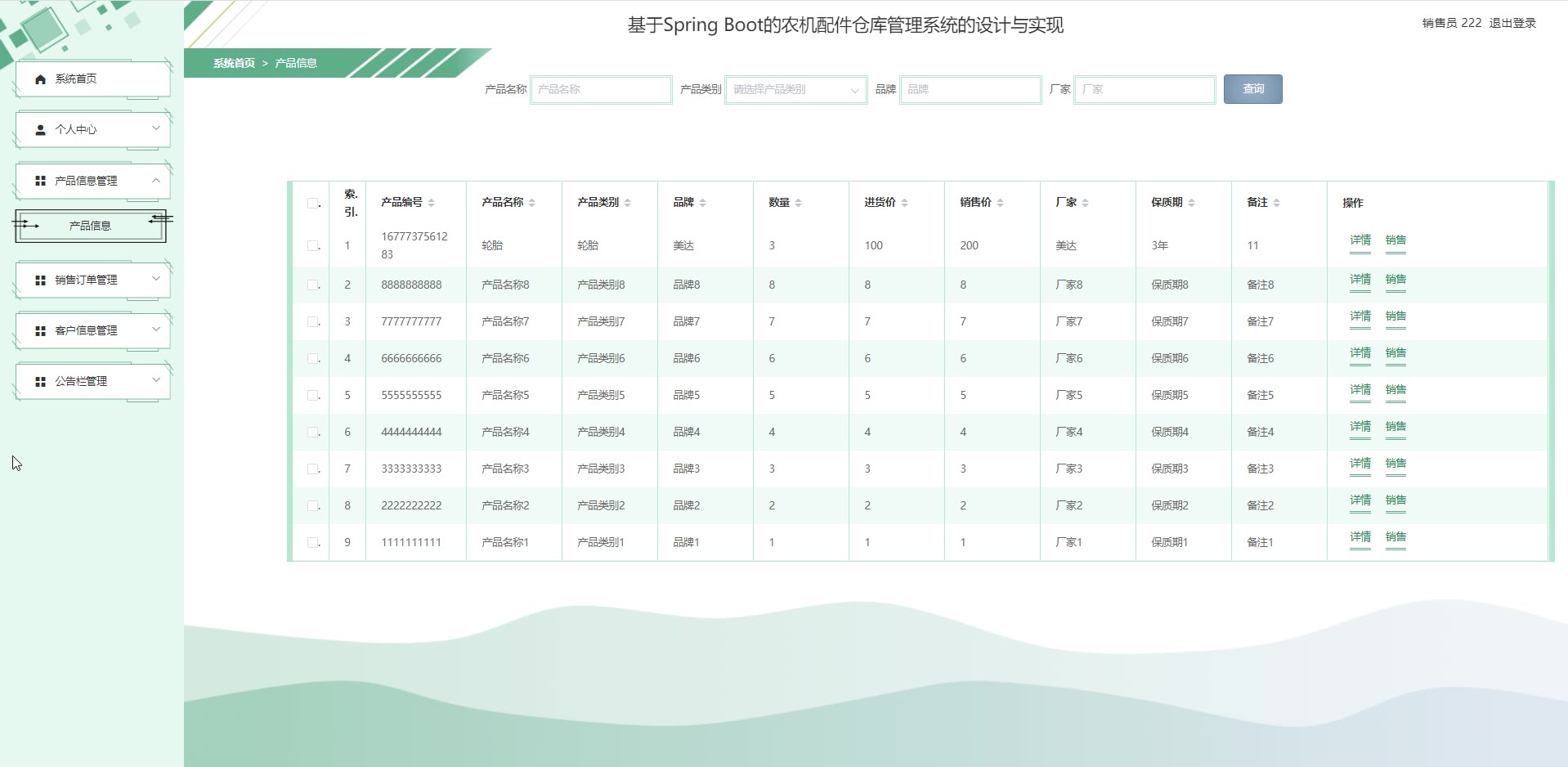1568x767 pixels.
Task: Click the grid icon next to 客户信息管理
Action: pos(40,331)
